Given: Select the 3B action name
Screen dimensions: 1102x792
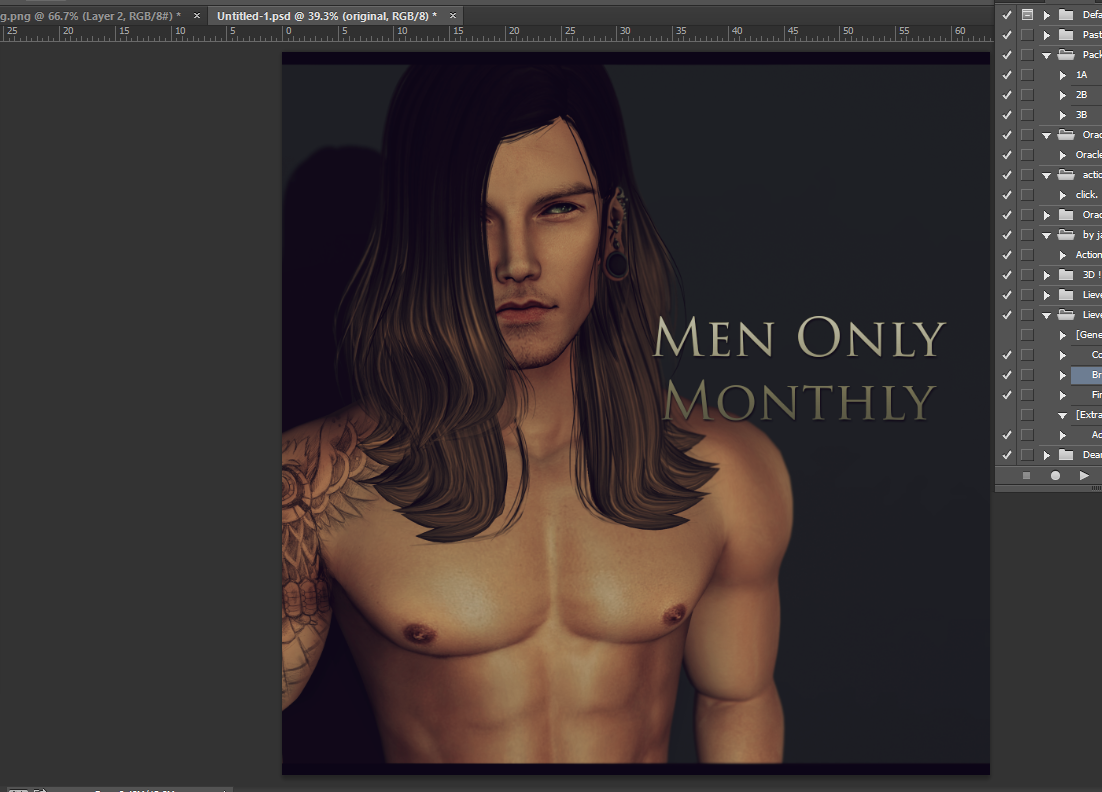Looking at the screenshot, I should point(1082,115).
